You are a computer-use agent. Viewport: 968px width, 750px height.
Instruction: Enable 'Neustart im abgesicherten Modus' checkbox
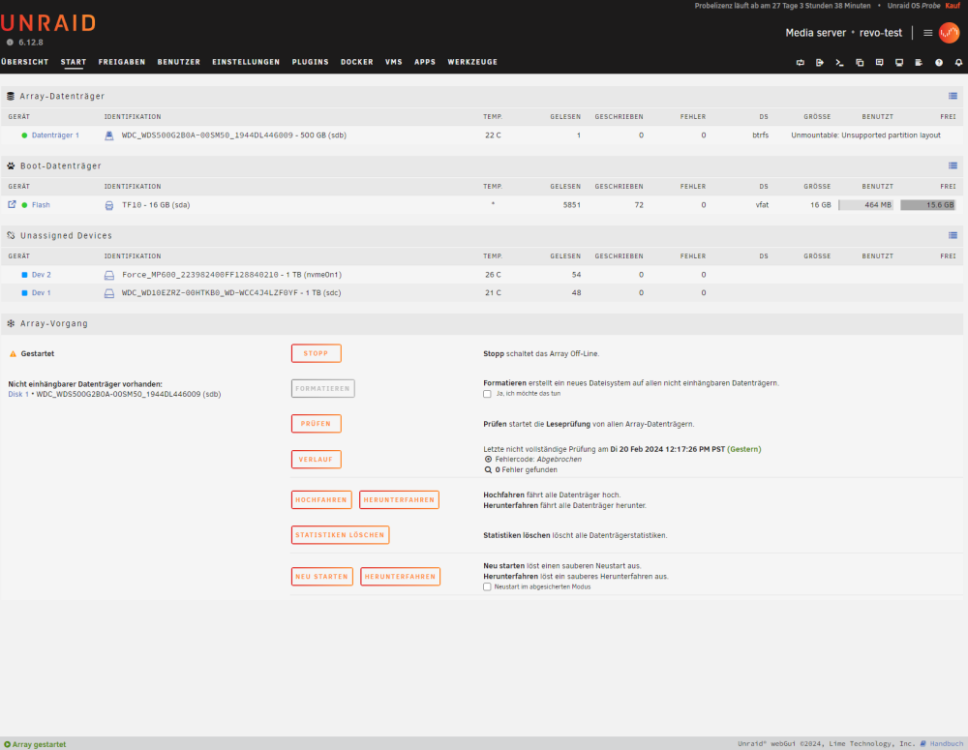pyautogui.click(x=487, y=587)
